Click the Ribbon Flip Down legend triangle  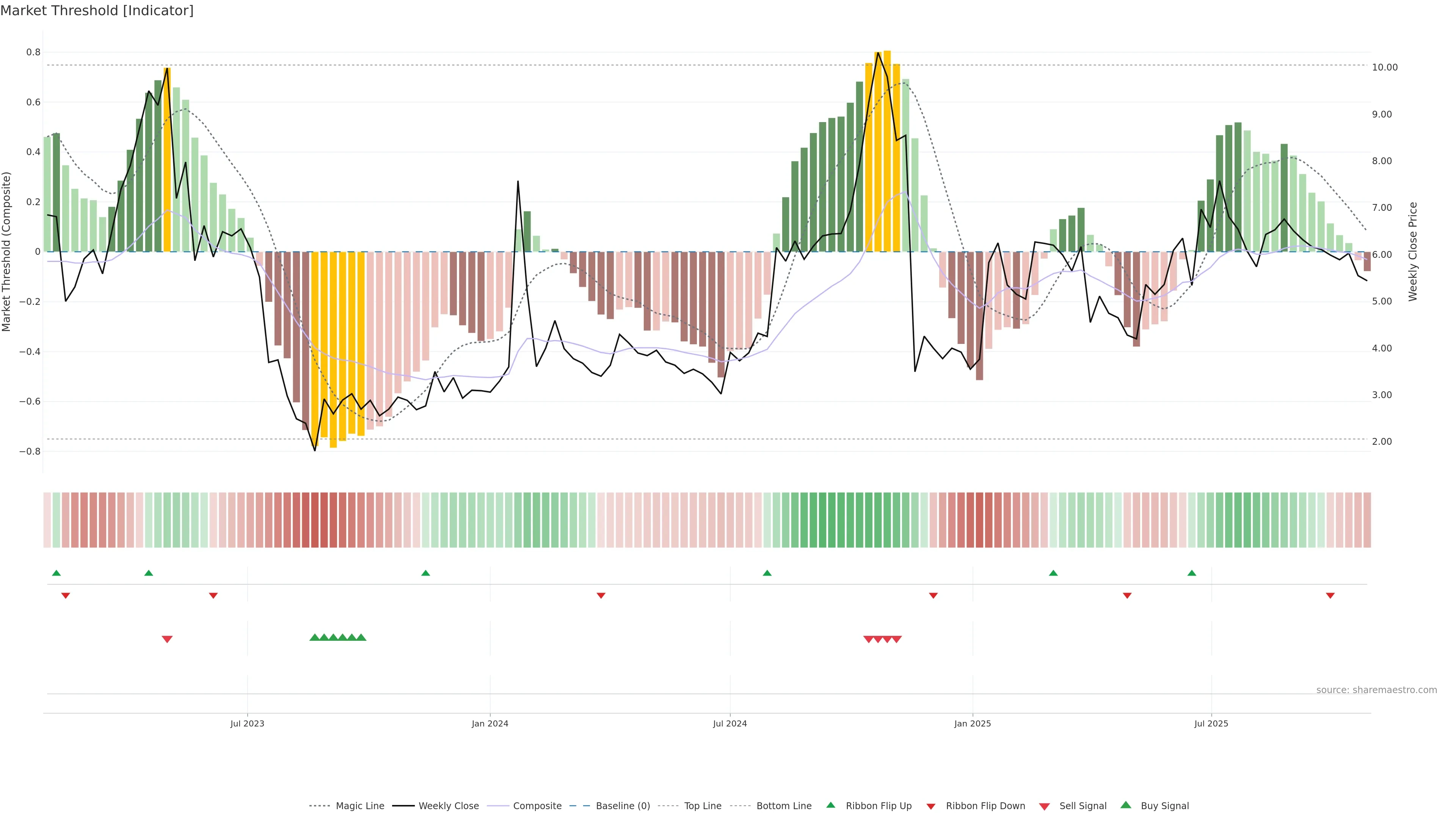click(x=931, y=806)
